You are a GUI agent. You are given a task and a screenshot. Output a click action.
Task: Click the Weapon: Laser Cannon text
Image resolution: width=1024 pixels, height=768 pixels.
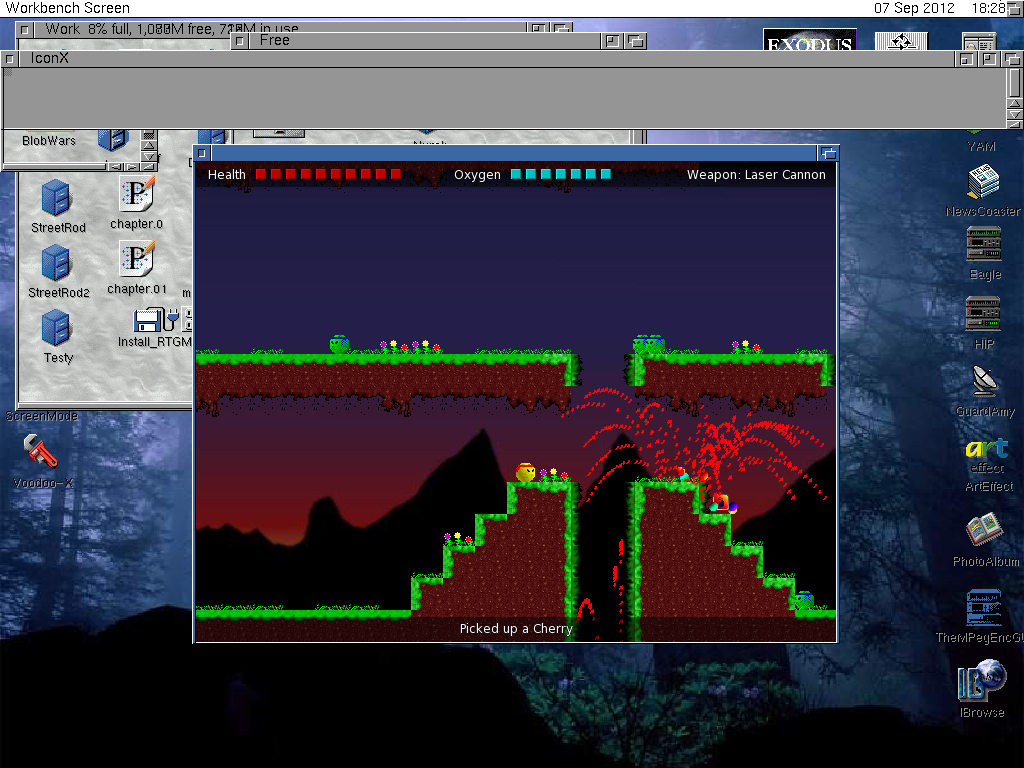(756, 174)
